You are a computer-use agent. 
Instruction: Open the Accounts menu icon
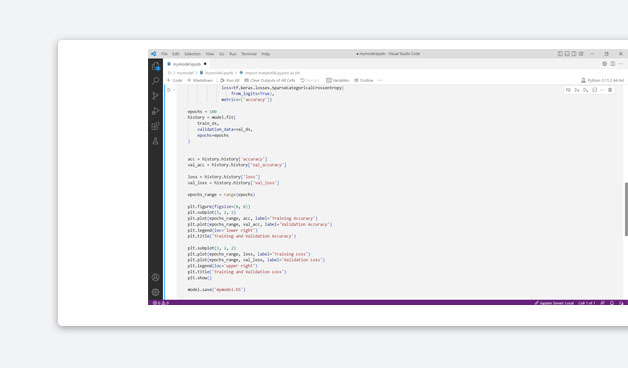155,277
